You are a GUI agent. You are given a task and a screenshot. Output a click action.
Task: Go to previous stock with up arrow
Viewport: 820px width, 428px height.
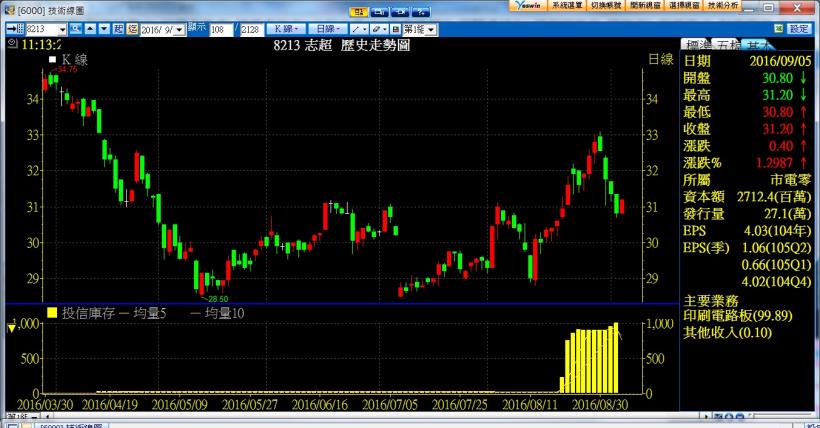pos(89,29)
